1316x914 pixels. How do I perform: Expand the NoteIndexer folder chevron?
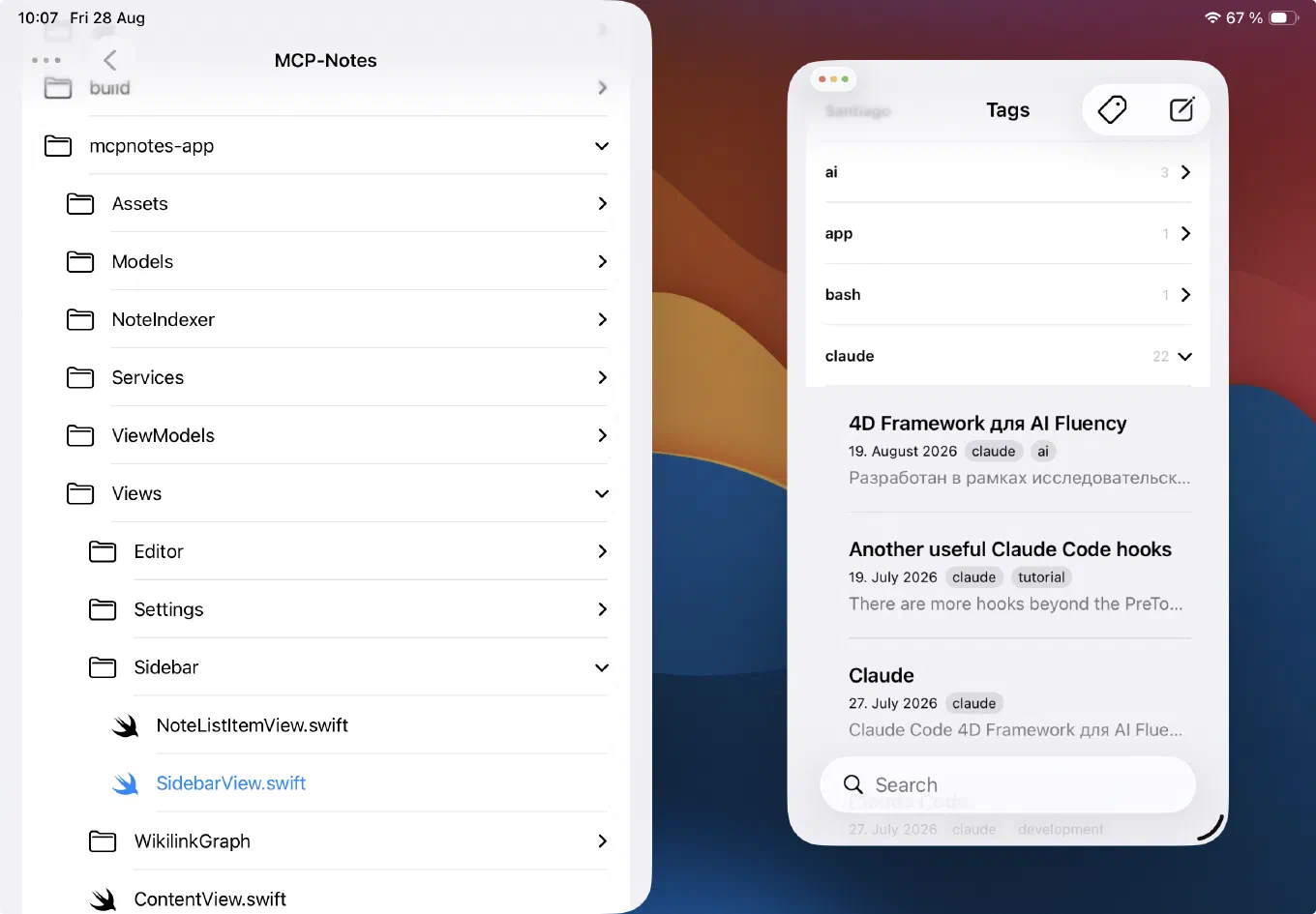(602, 320)
